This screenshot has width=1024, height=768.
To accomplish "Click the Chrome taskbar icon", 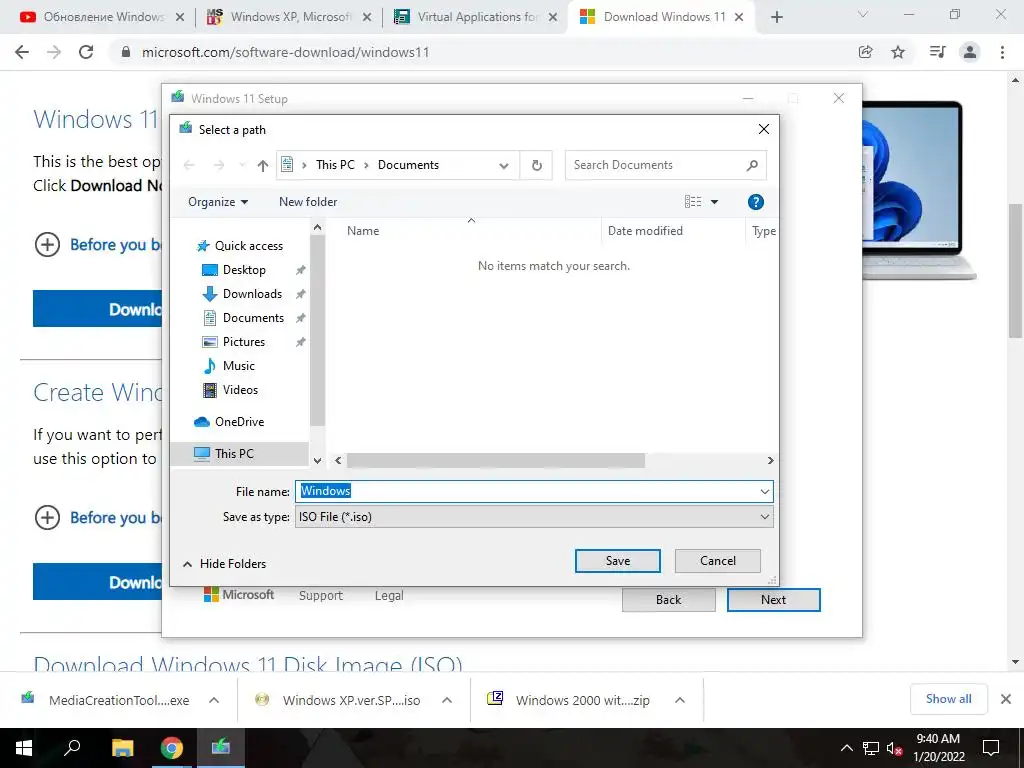I will point(172,748).
